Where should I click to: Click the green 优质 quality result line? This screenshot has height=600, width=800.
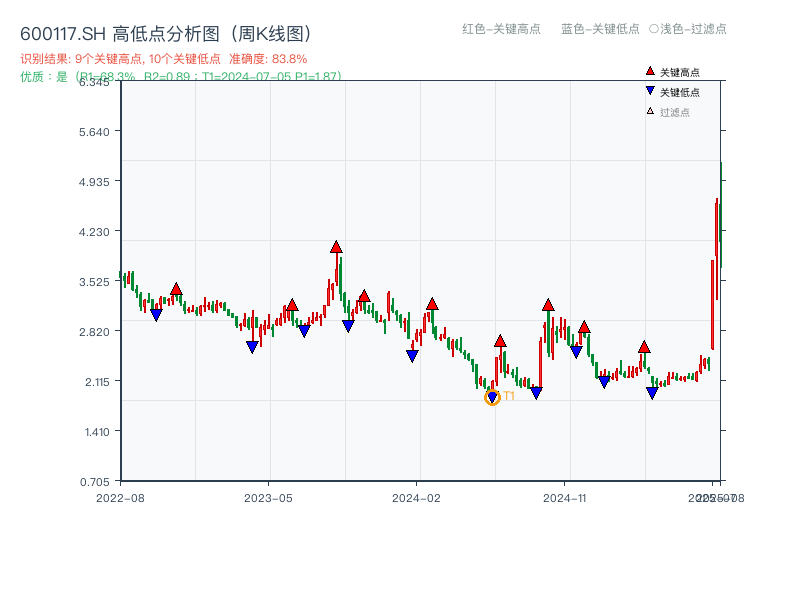click(181, 77)
